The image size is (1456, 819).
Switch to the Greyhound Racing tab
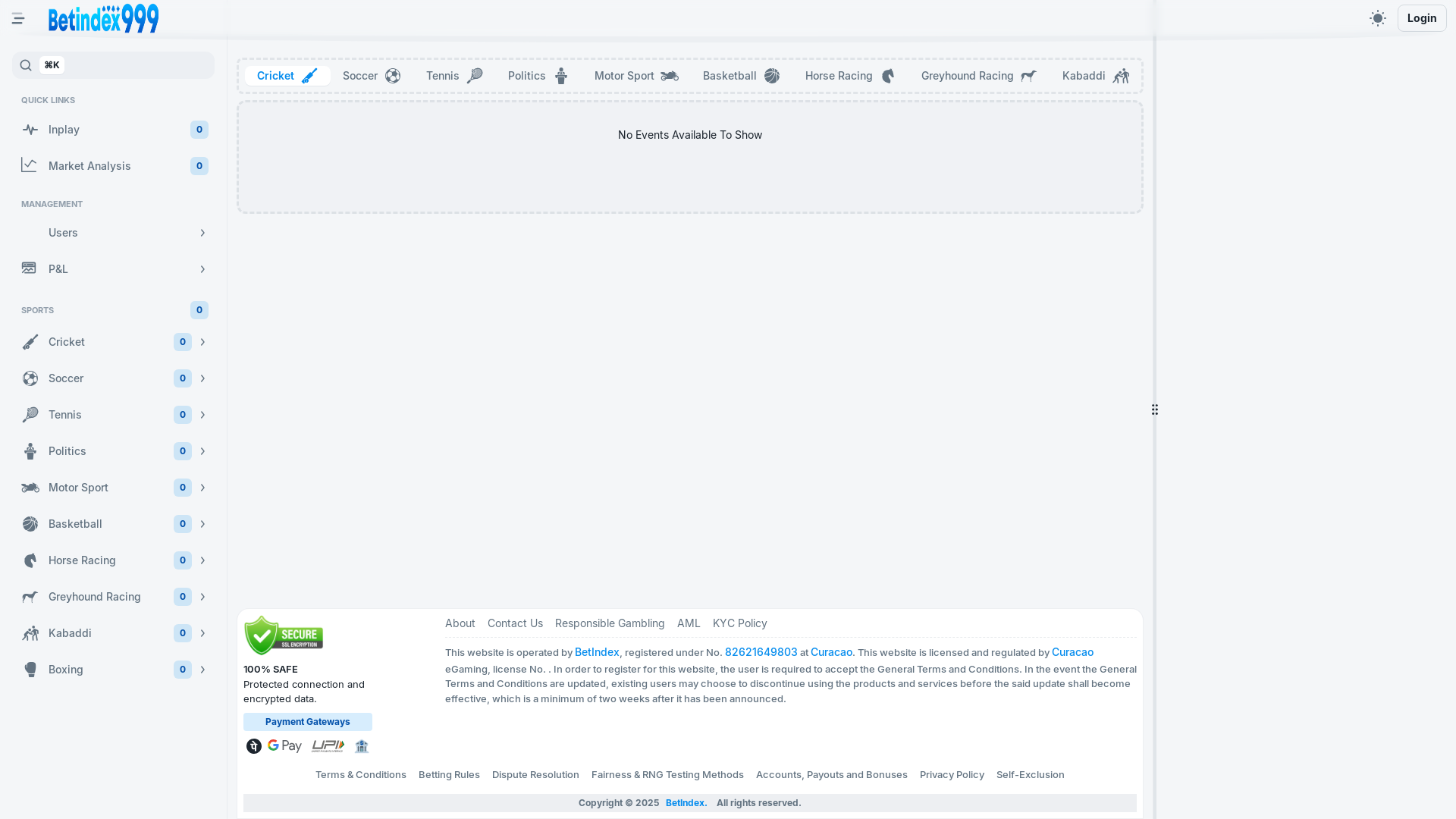(x=979, y=76)
